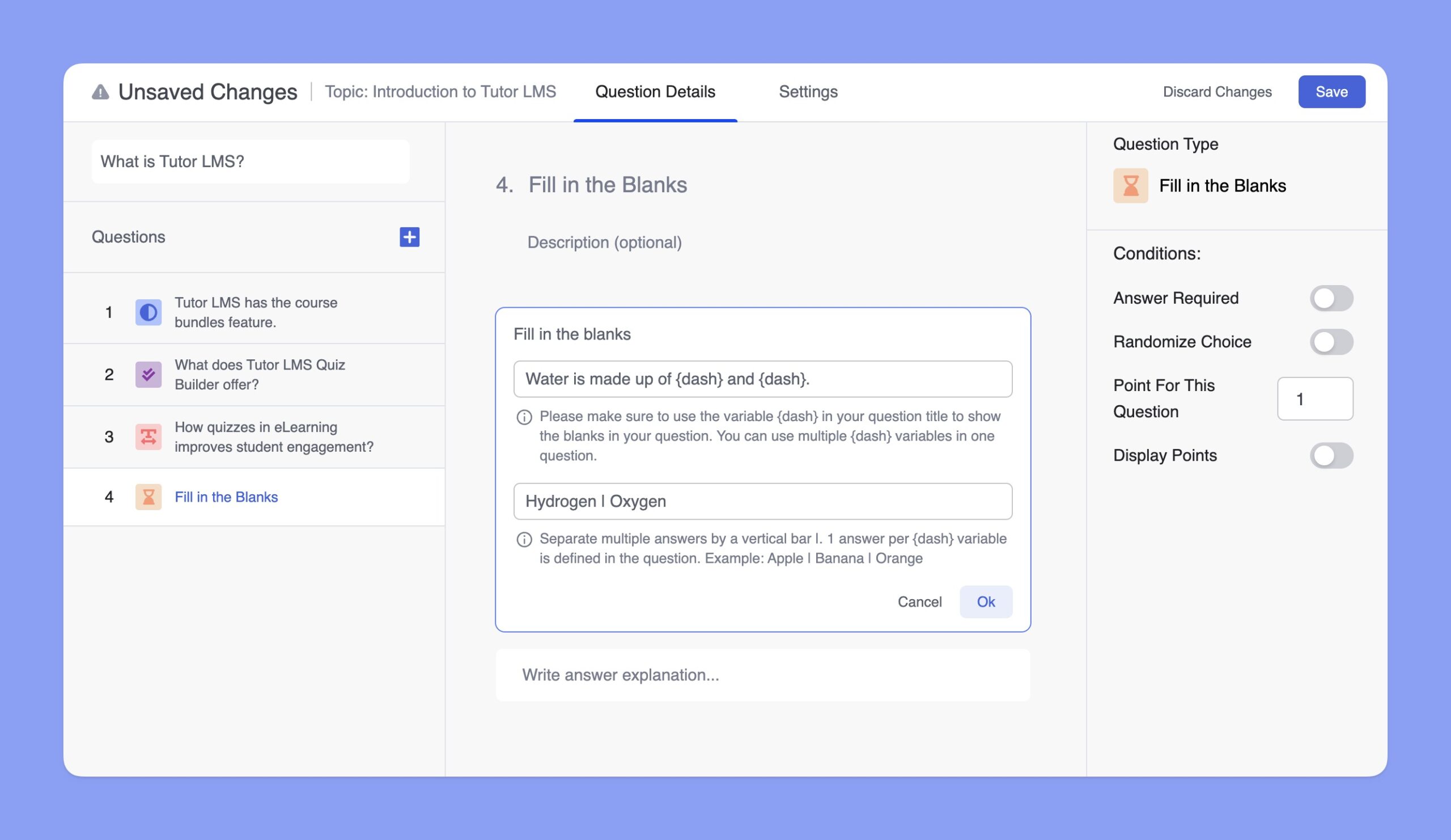Click the hourglass icon of question 4

(148, 497)
